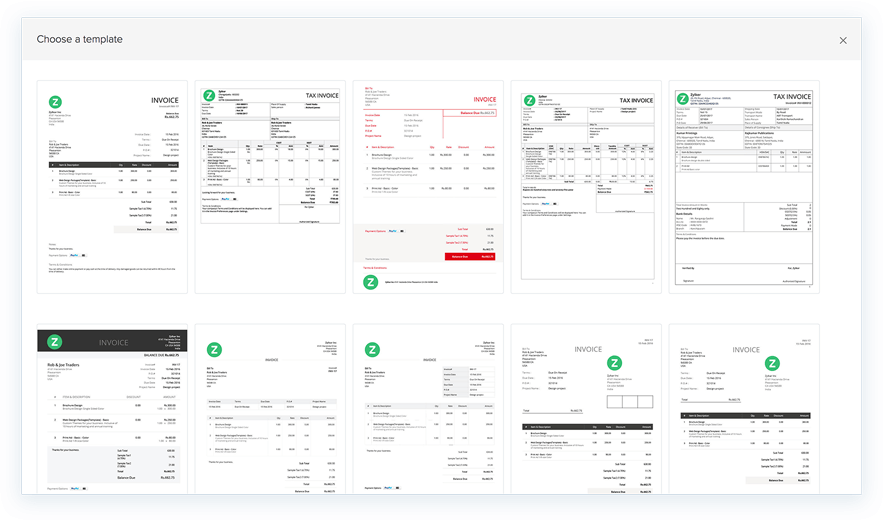
Task: Close the Choose a template dialog
Action: 842,41
